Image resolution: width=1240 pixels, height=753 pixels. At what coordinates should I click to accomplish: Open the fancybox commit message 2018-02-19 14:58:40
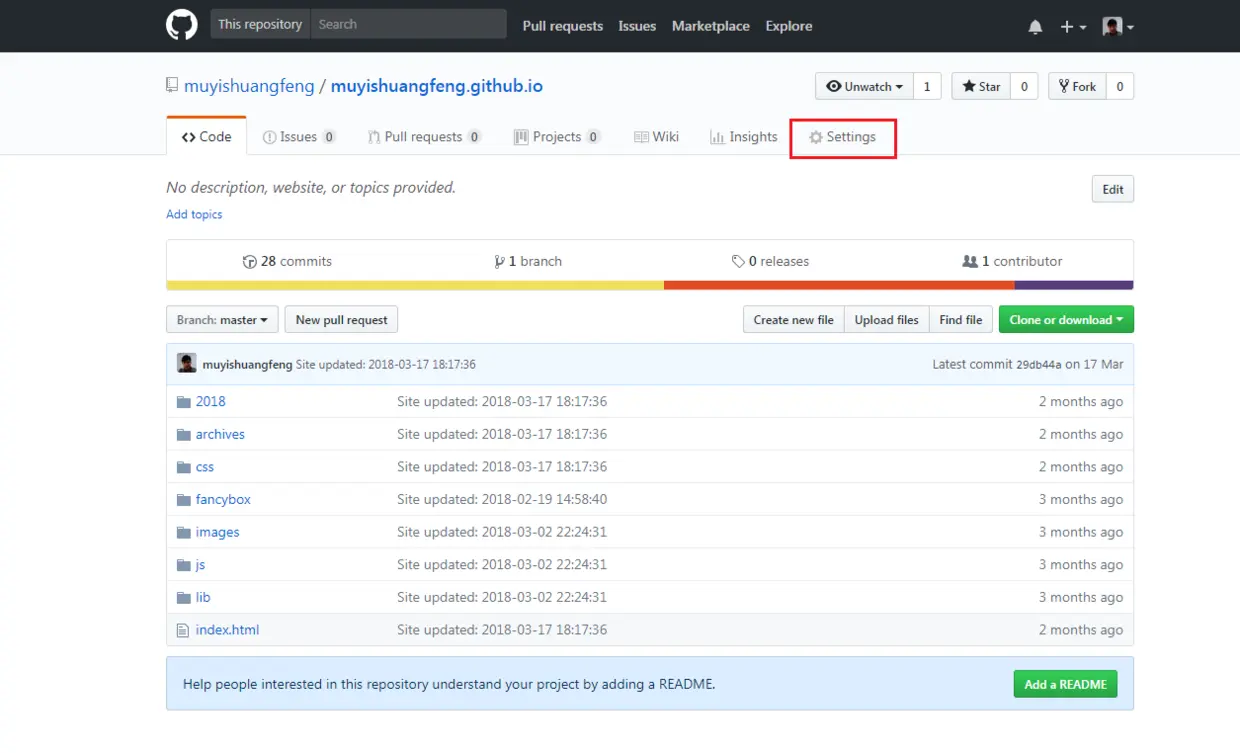(502, 499)
